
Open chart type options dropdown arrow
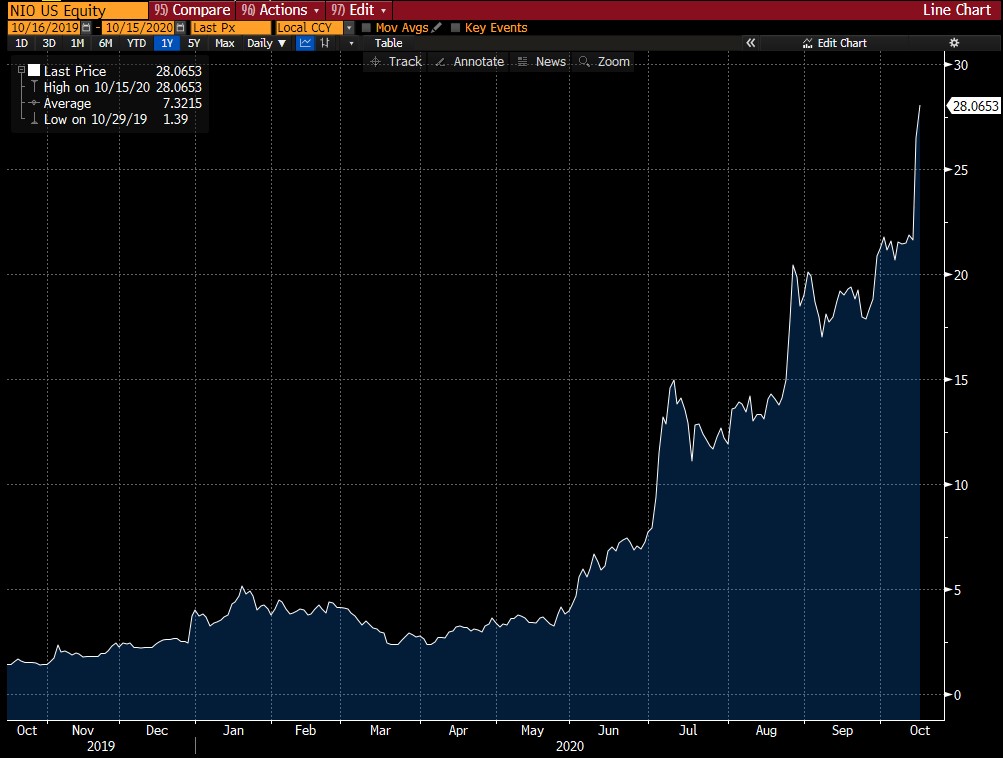(351, 43)
